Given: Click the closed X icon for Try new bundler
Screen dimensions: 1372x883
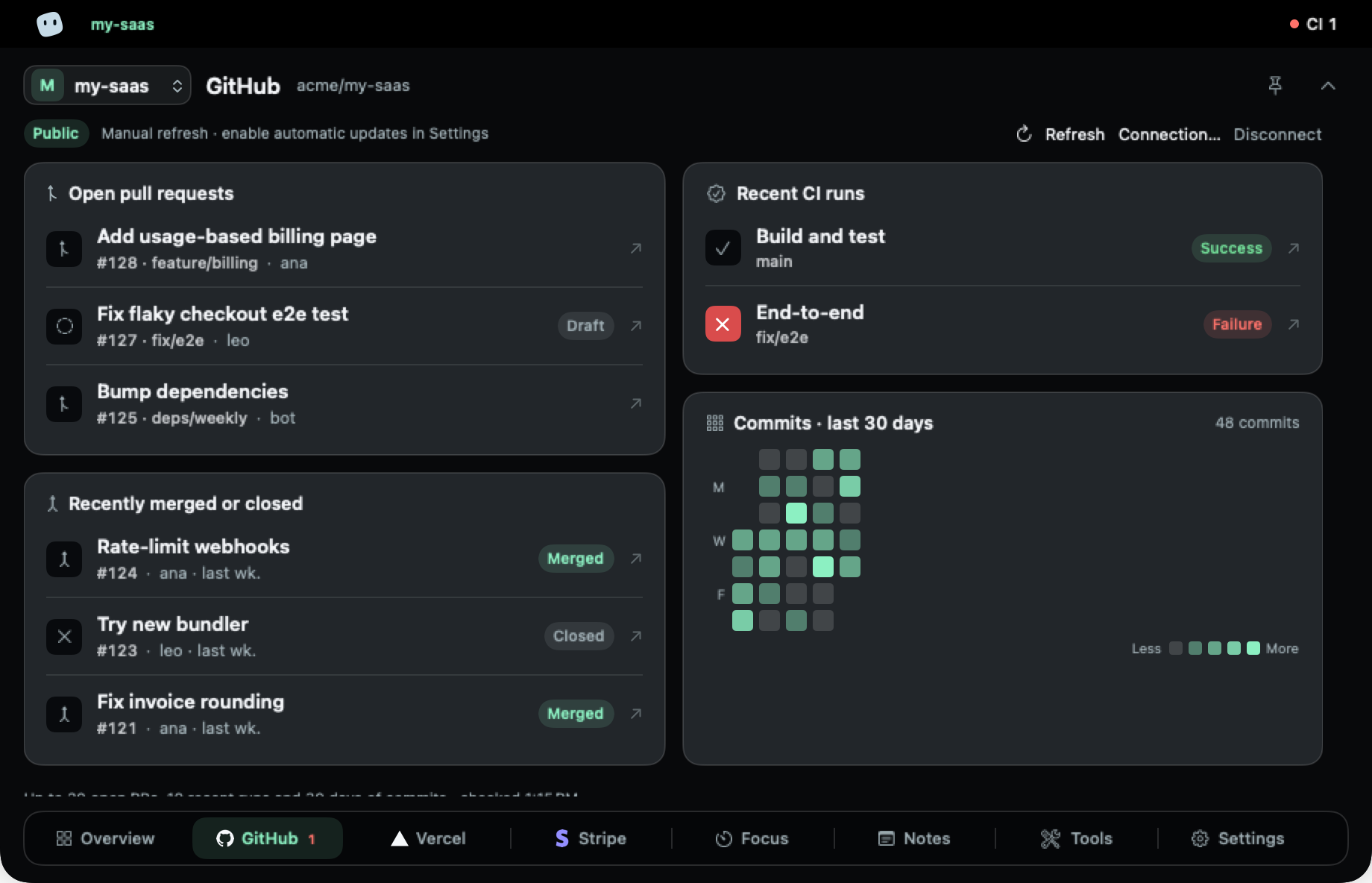Looking at the screenshot, I should click(64, 636).
